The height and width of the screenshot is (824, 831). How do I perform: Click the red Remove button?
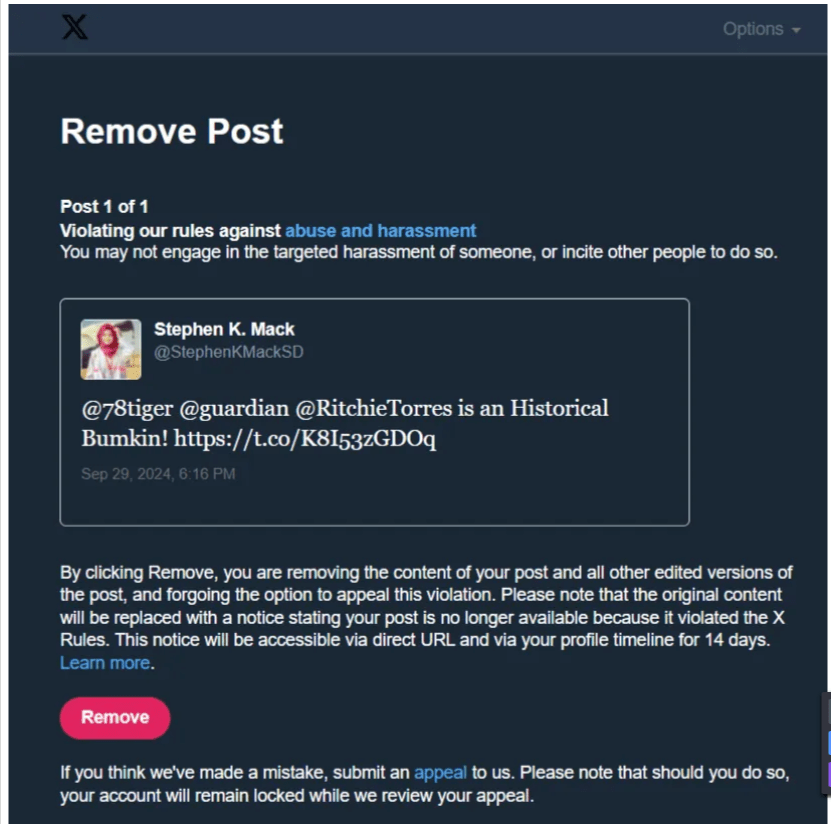115,717
